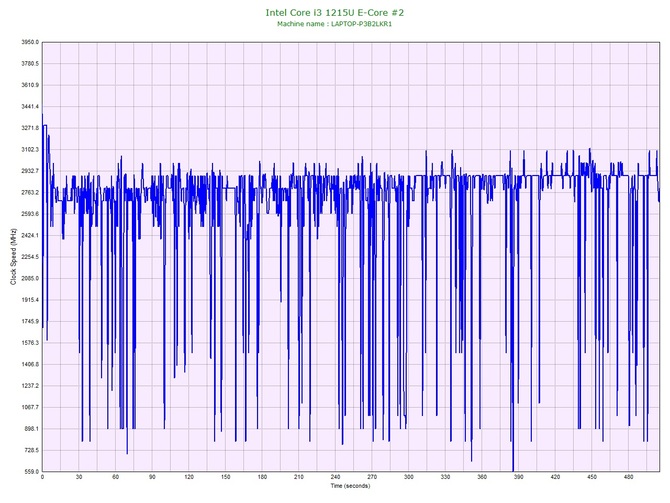Click the 270 seconds time axis label
670x503 pixels.
[x=372, y=477]
